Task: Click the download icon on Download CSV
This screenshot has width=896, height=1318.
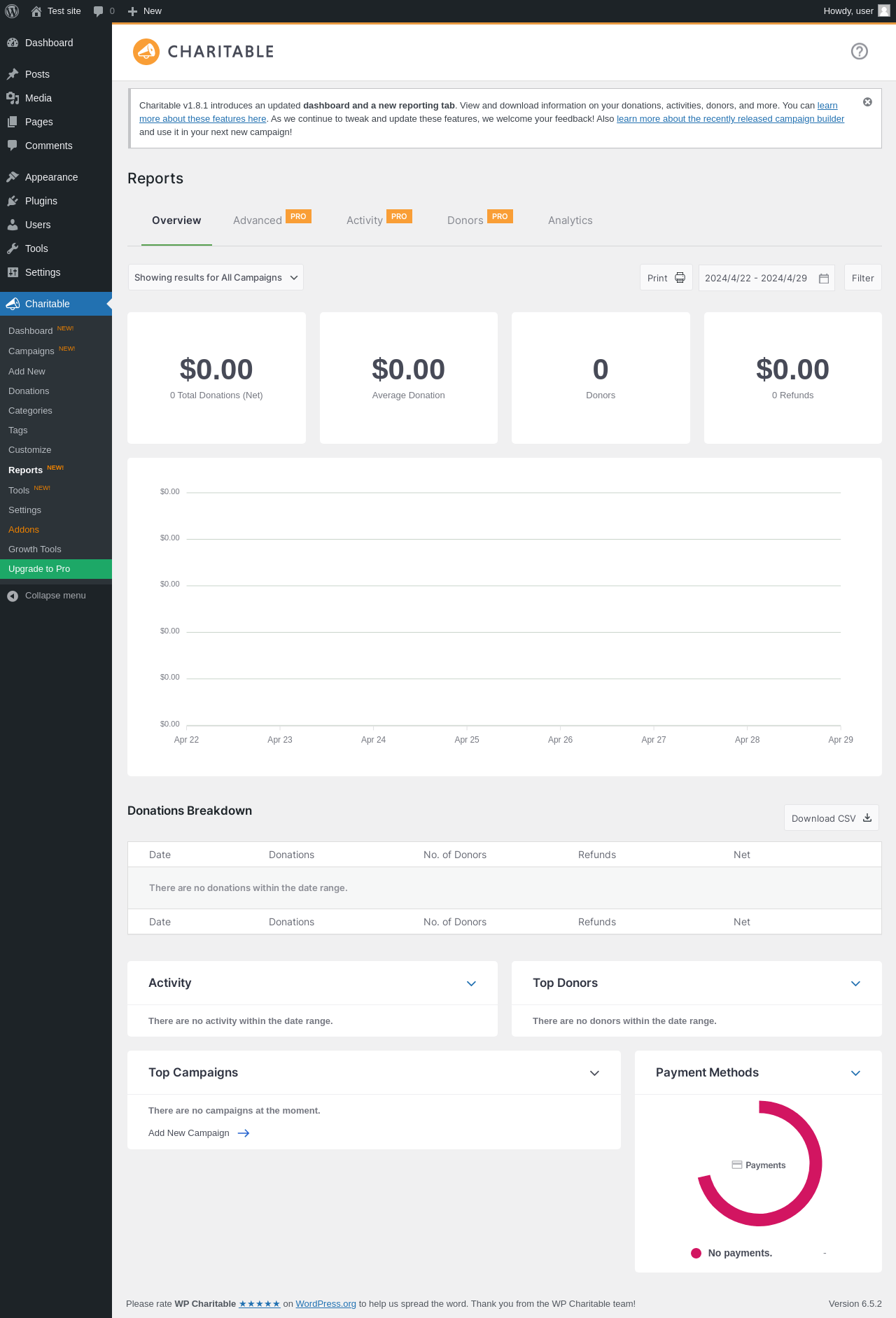Action: click(x=867, y=818)
